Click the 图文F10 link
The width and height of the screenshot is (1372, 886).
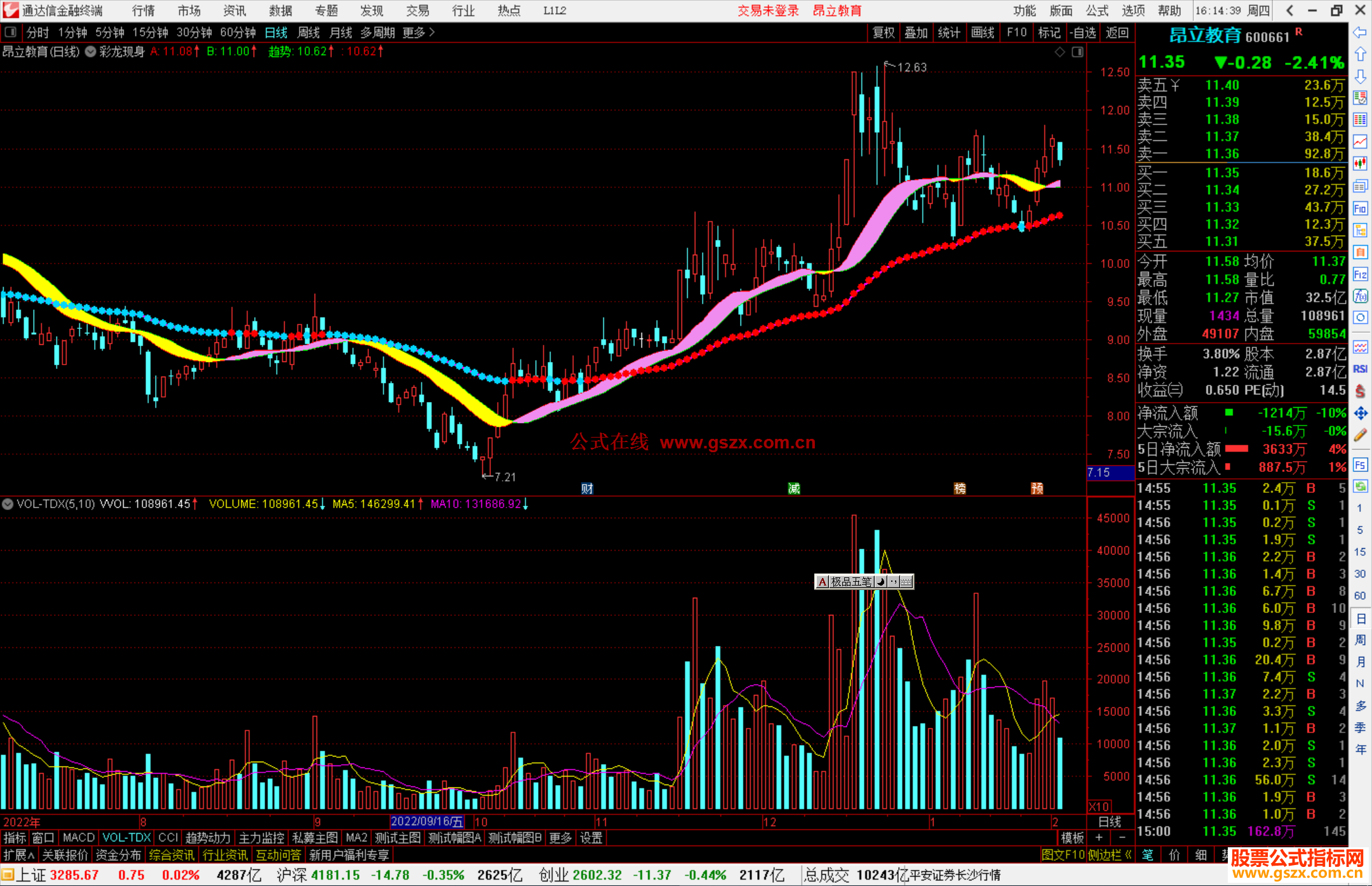1063,855
